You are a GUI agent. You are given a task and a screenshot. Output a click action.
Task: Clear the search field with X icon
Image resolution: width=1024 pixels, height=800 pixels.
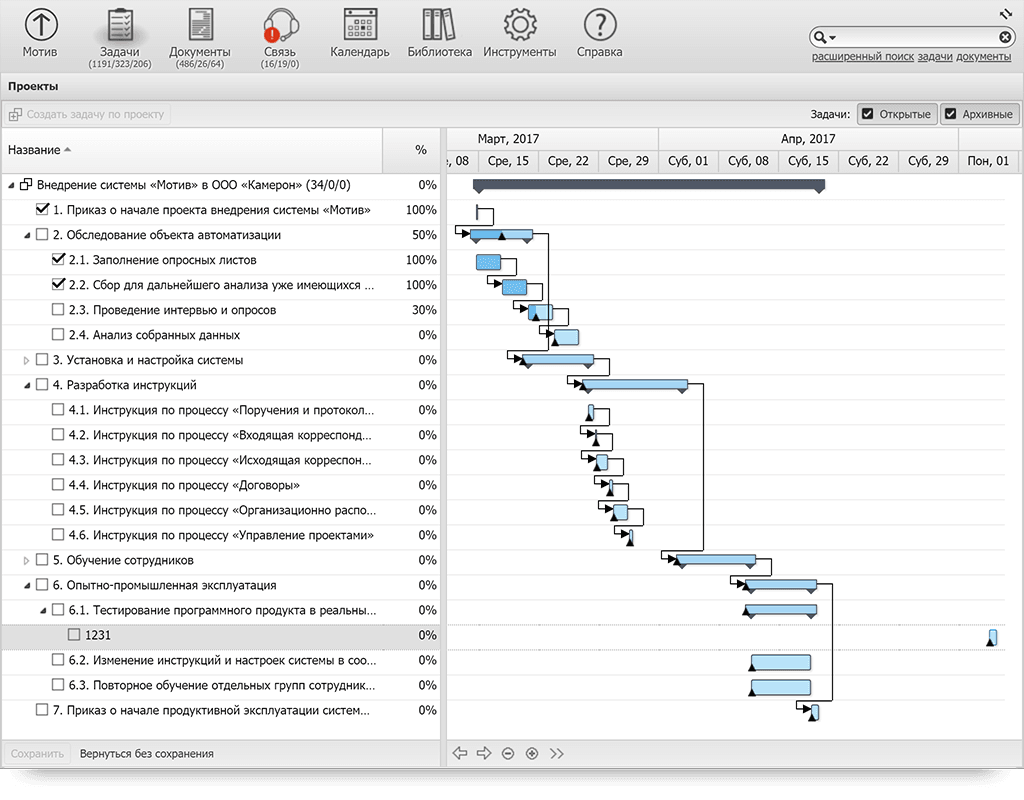click(1005, 37)
